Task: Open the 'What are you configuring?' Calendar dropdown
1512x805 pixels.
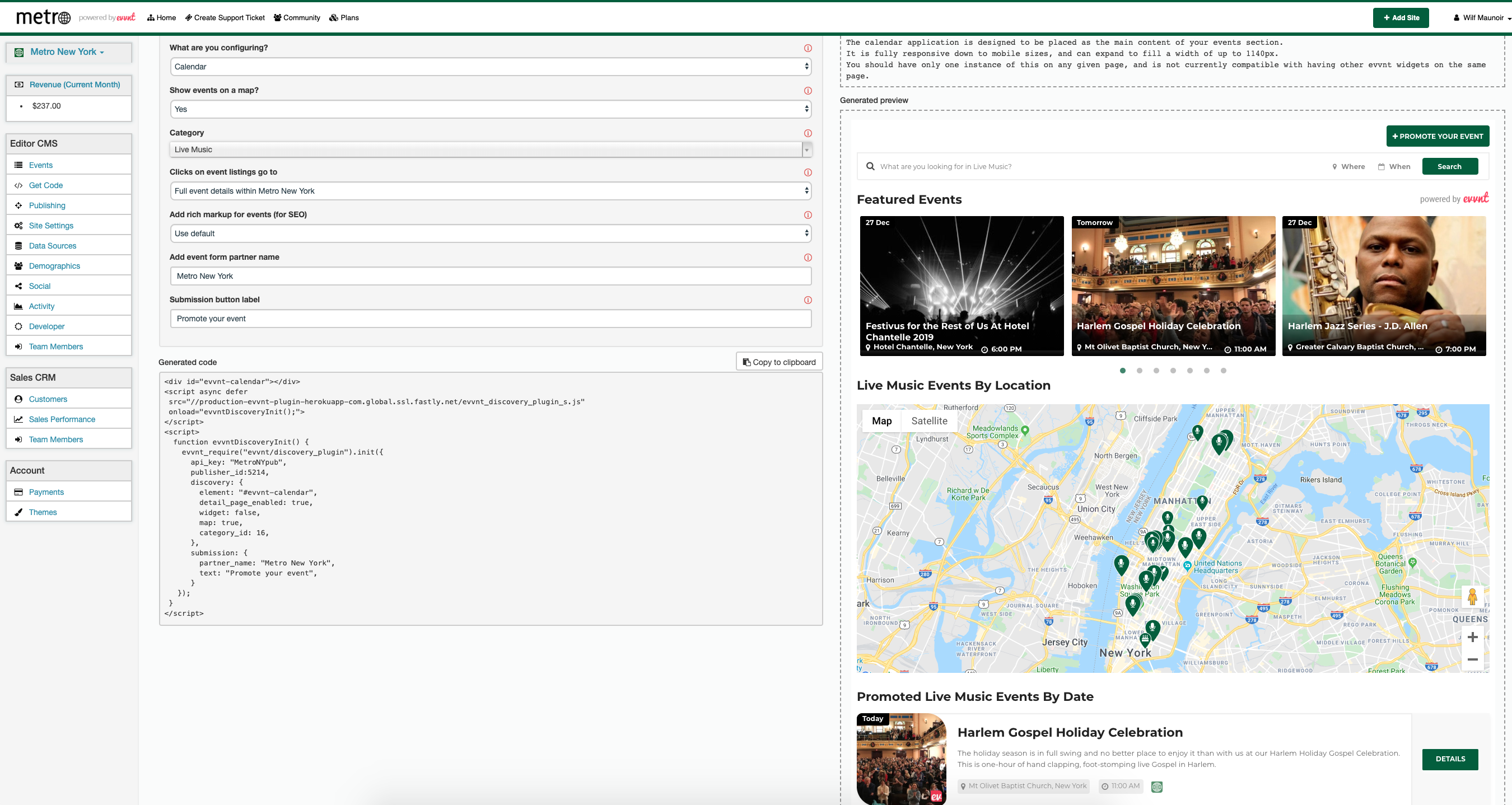Action: [491, 67]
